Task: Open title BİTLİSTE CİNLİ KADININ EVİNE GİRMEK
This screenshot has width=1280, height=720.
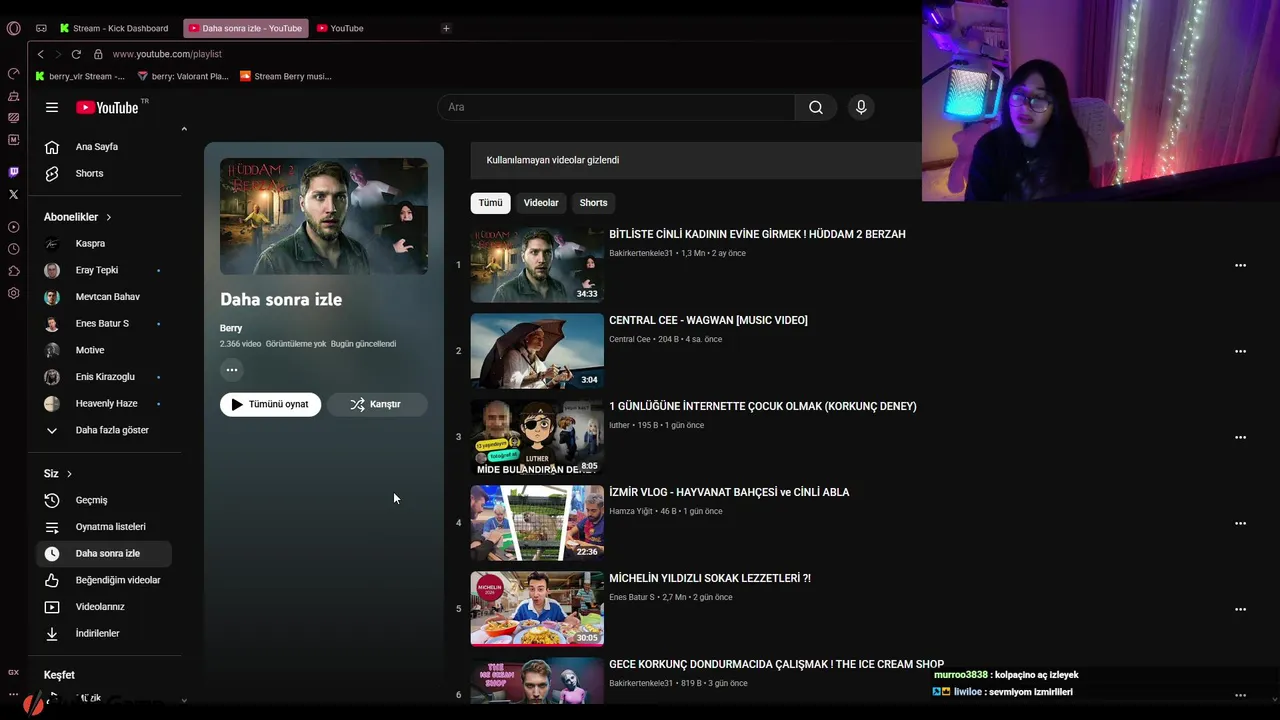Action: point(757,234)
